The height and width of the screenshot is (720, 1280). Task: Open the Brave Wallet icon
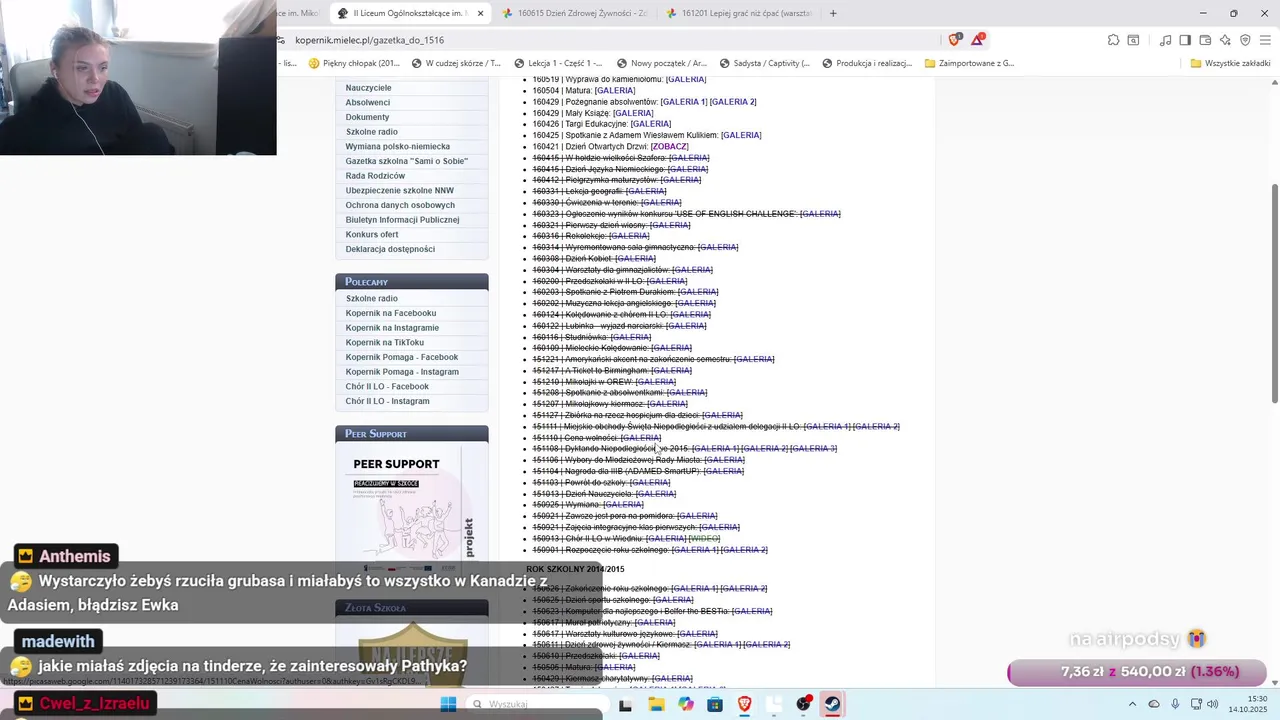tap(1205, 40)
